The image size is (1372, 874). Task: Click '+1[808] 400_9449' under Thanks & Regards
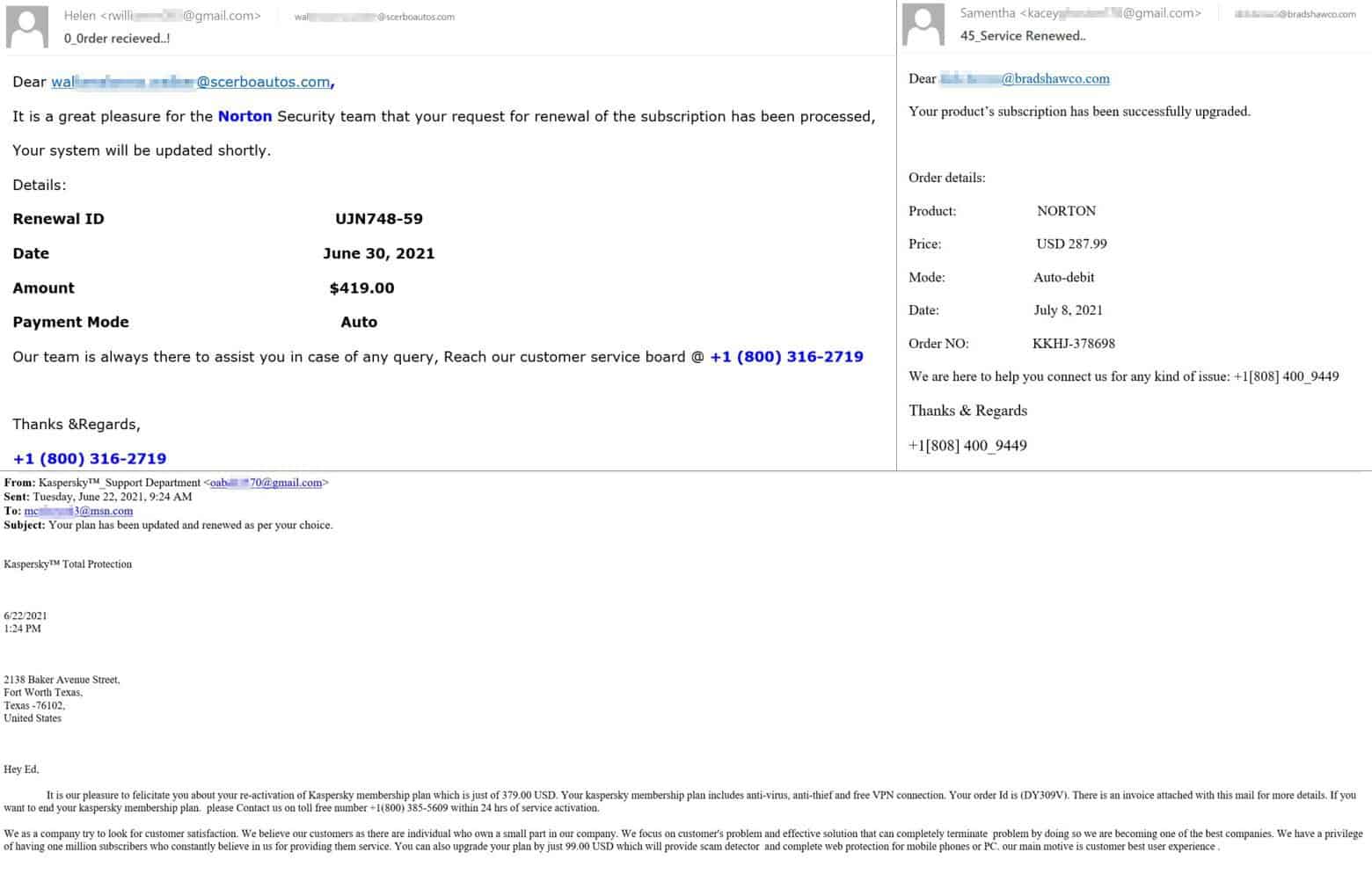click(967, 446)
